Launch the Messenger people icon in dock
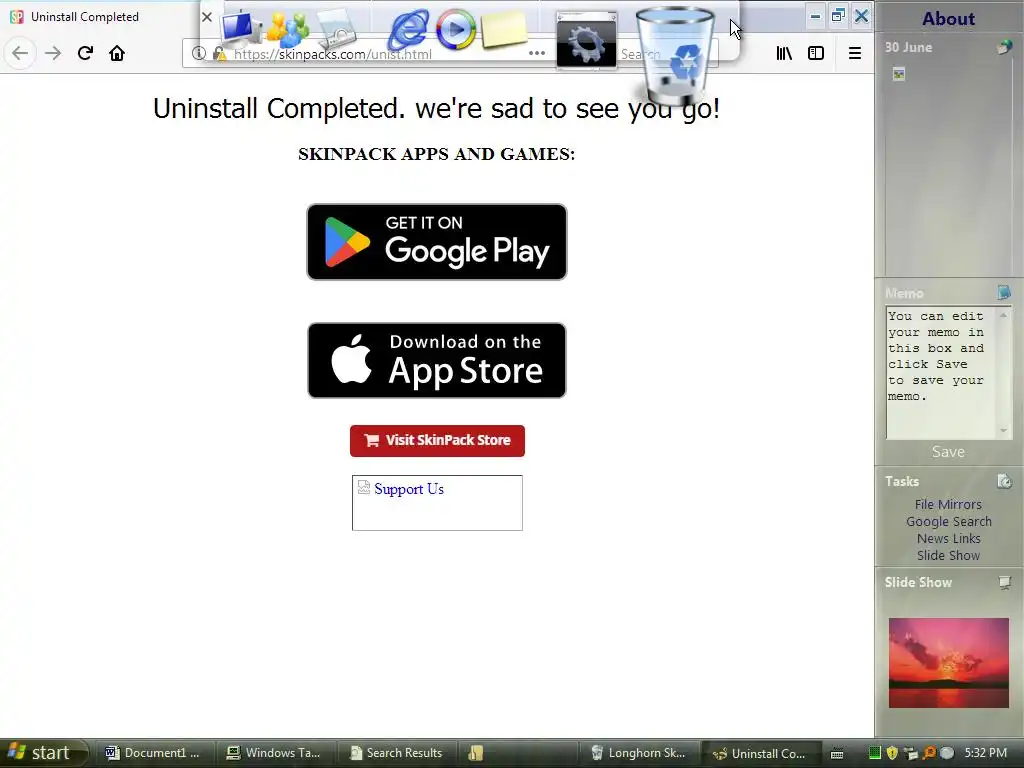This screenshot has height=768, width=1024. click(x=288, y=30)
